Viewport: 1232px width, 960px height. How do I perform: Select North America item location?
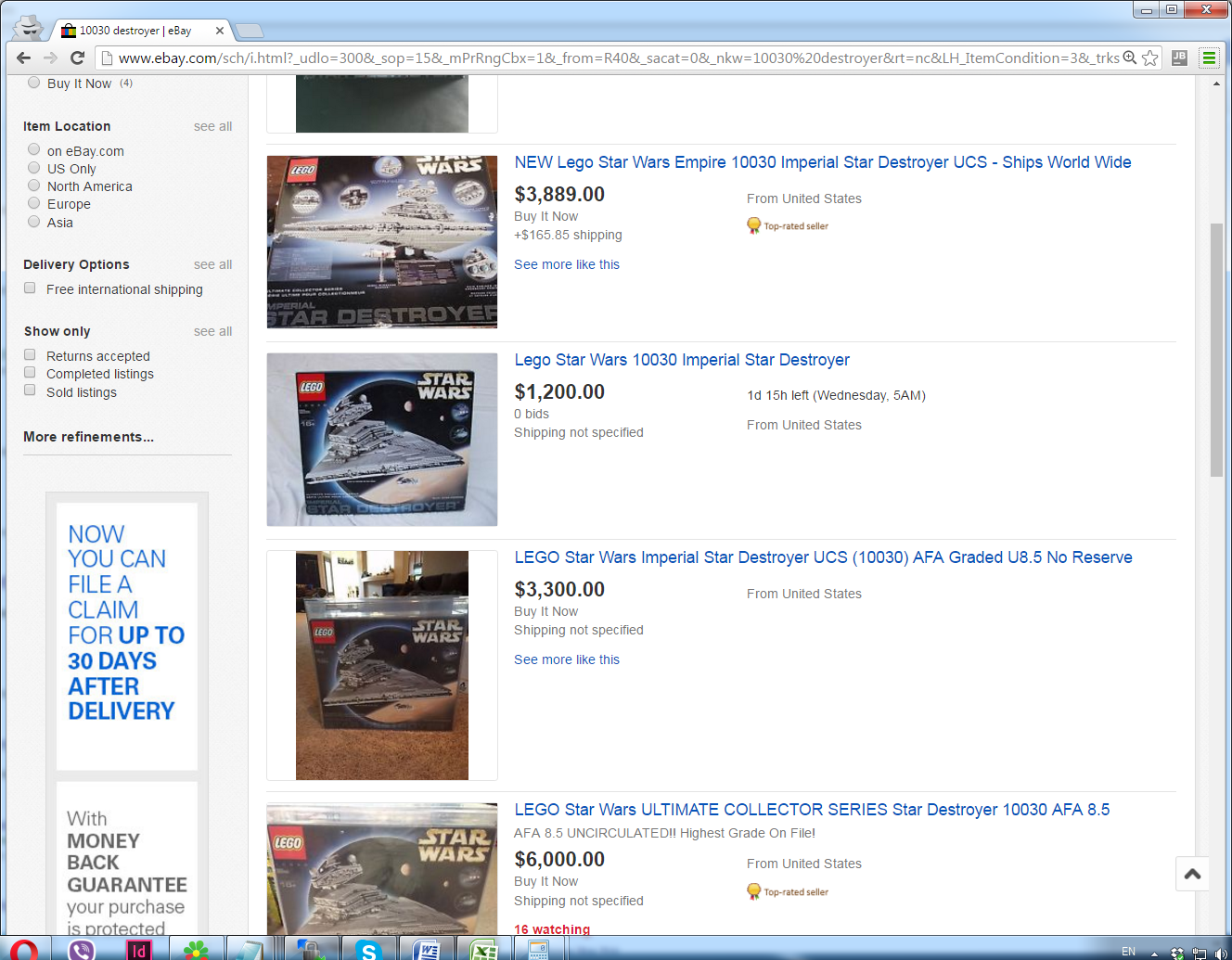coord(34,186)
